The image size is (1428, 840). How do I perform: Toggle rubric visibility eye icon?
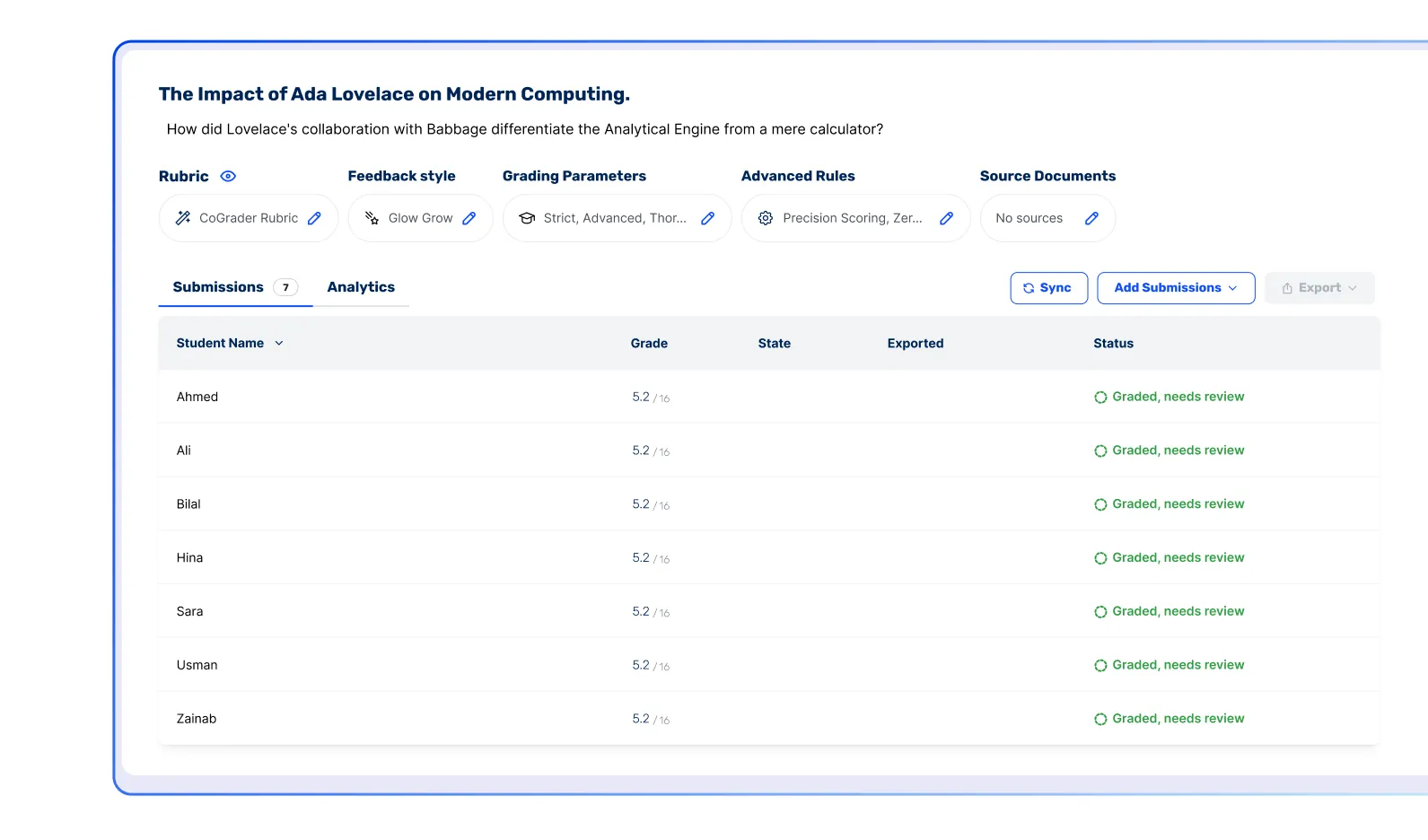228,176
